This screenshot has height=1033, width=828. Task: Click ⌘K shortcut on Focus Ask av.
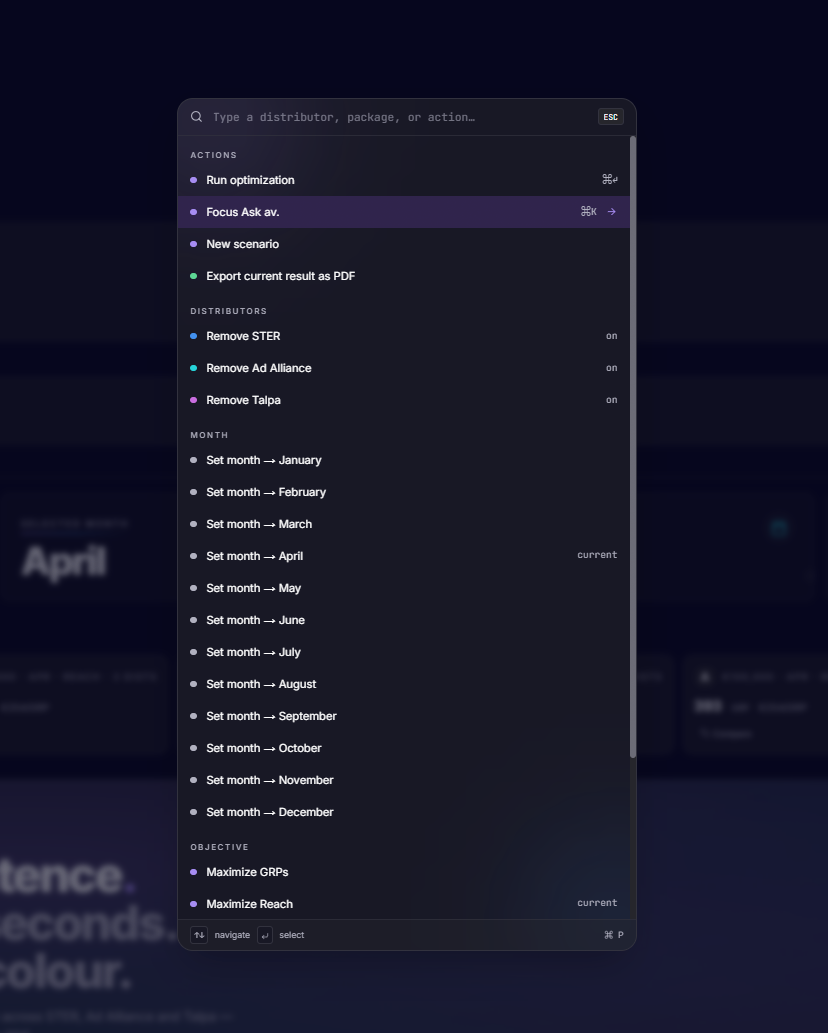[589, 211]
